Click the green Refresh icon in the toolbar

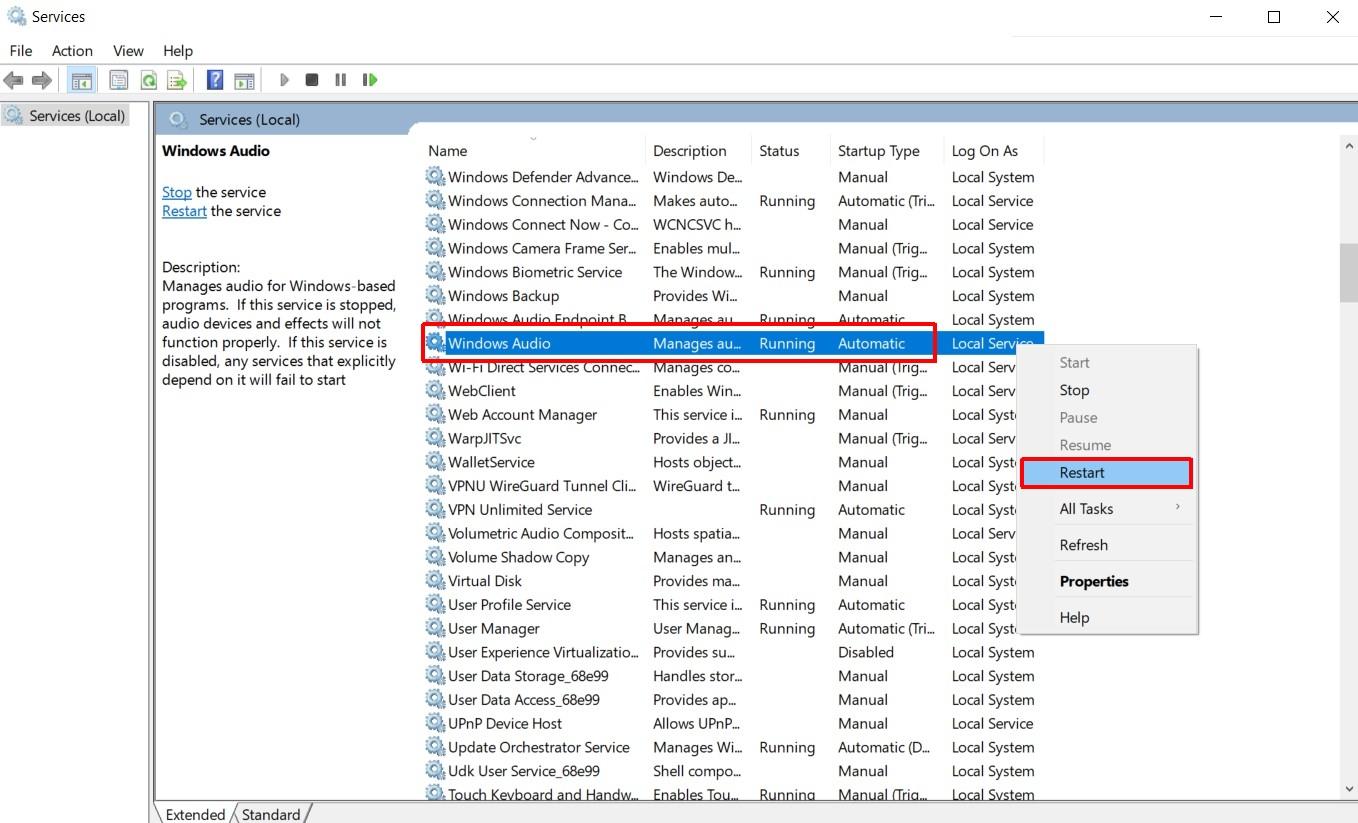point(148,80)
